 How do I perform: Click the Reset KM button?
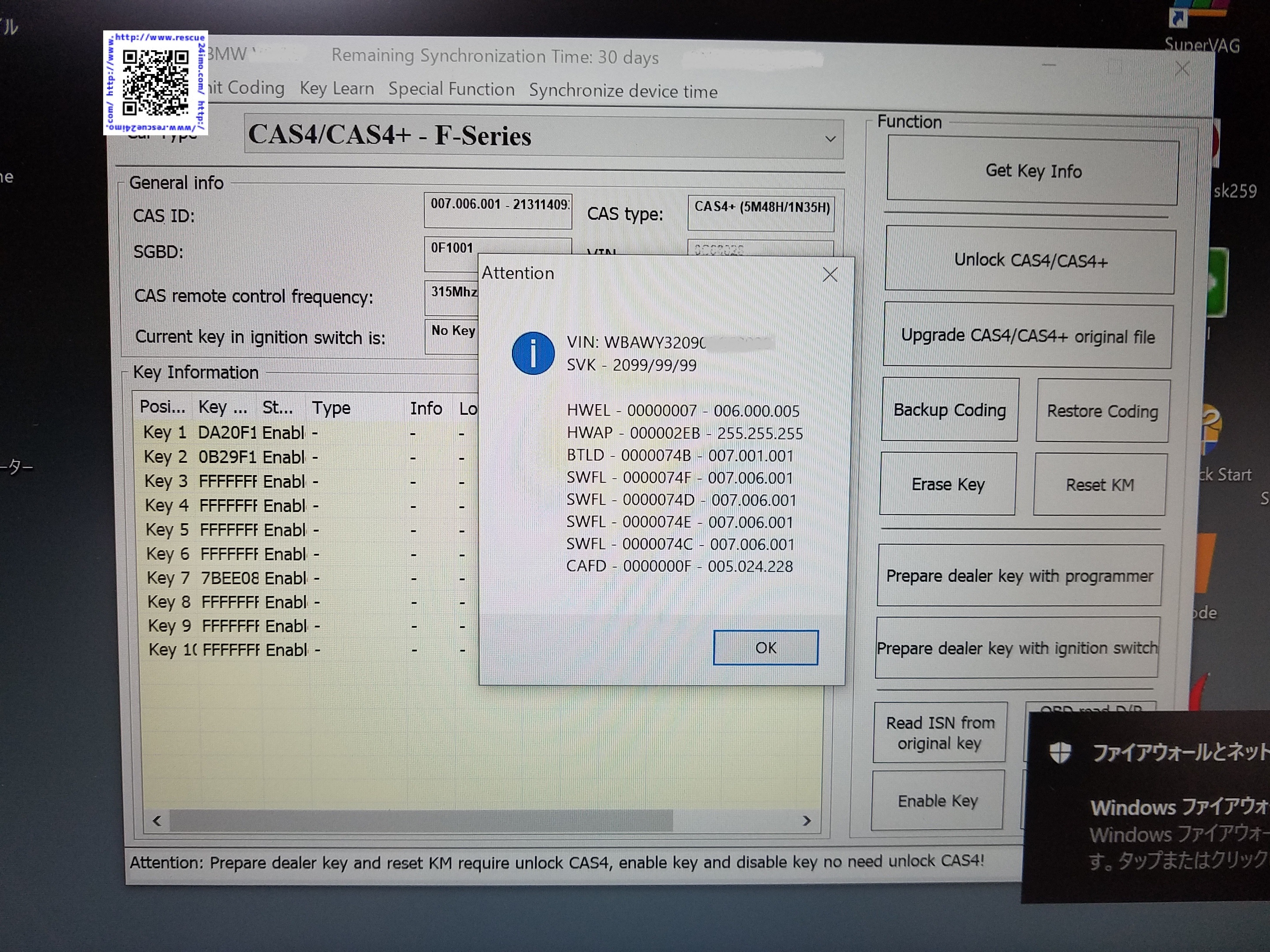point(1099,485)
